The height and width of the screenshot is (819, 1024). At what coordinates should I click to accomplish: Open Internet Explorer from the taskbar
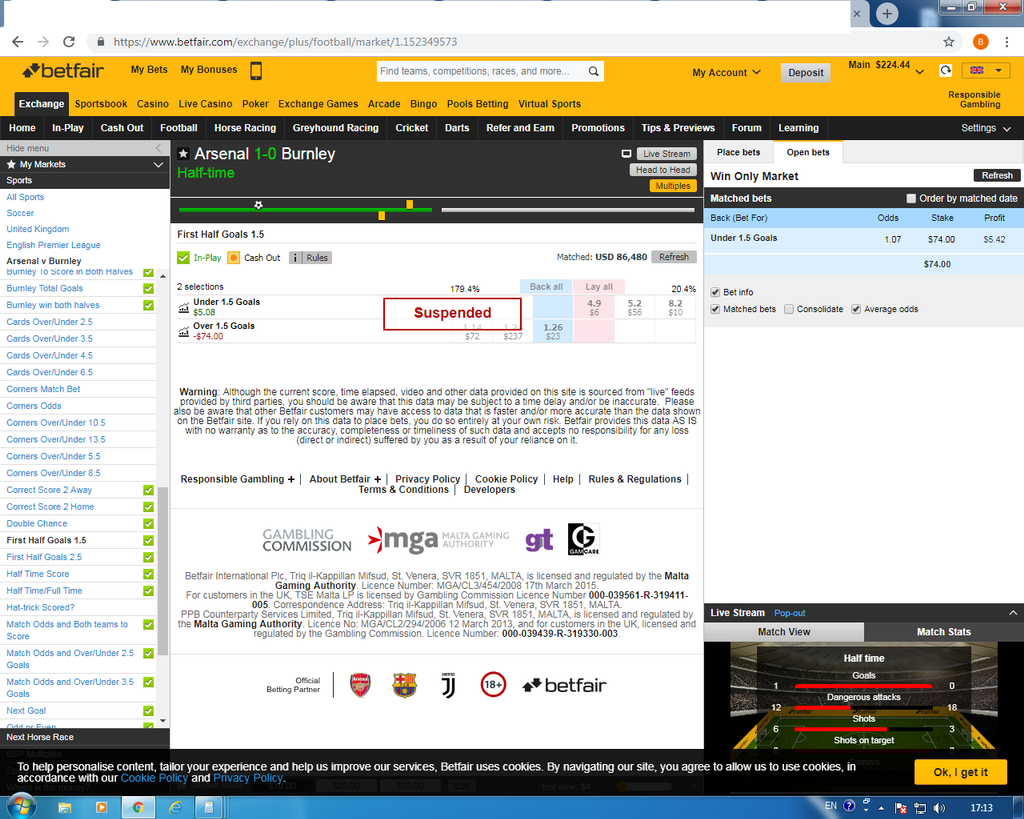pyautogui.click(x=175, y=808)
